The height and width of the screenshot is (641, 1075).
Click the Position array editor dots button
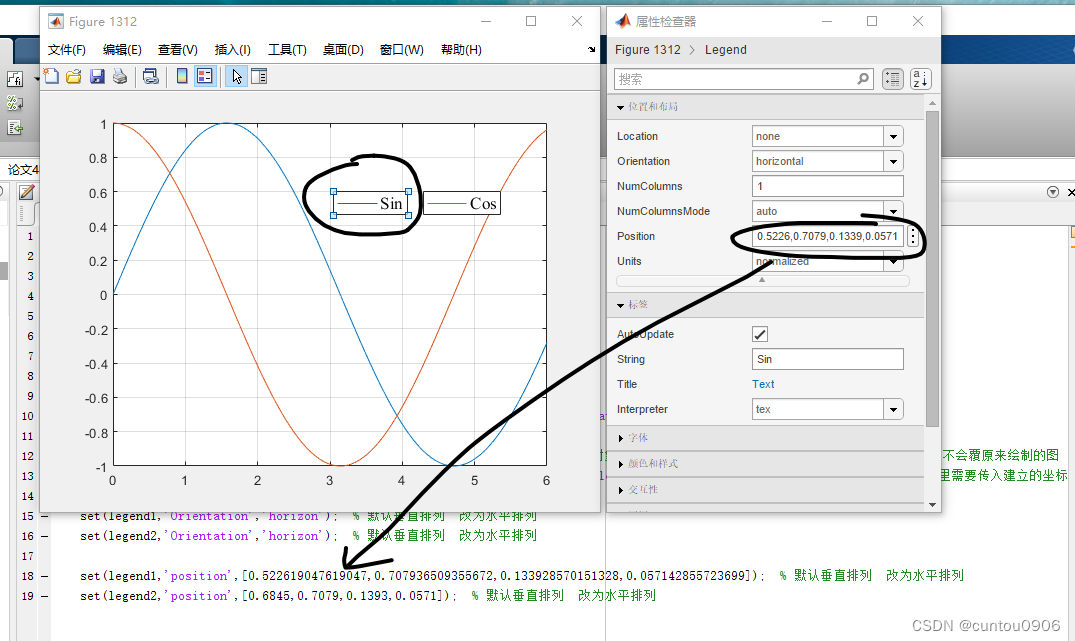pyautogui.click(x=913, y=237)
